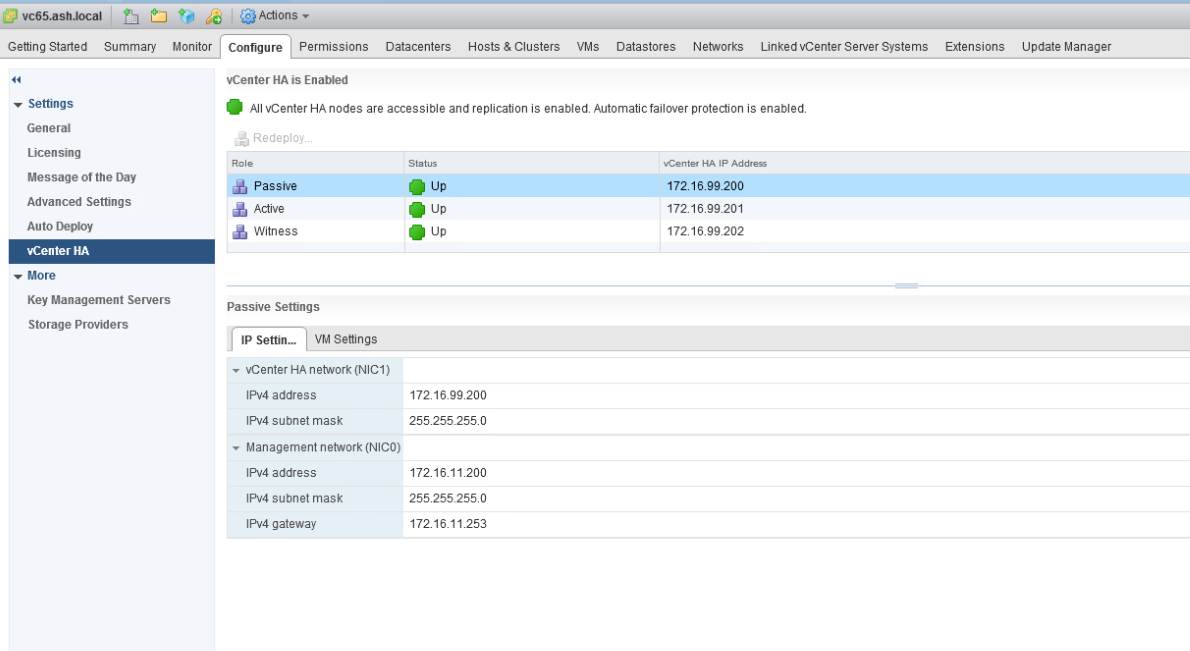
Task: Click the horizontal pane splitter handle
Action: click(906, 286)
